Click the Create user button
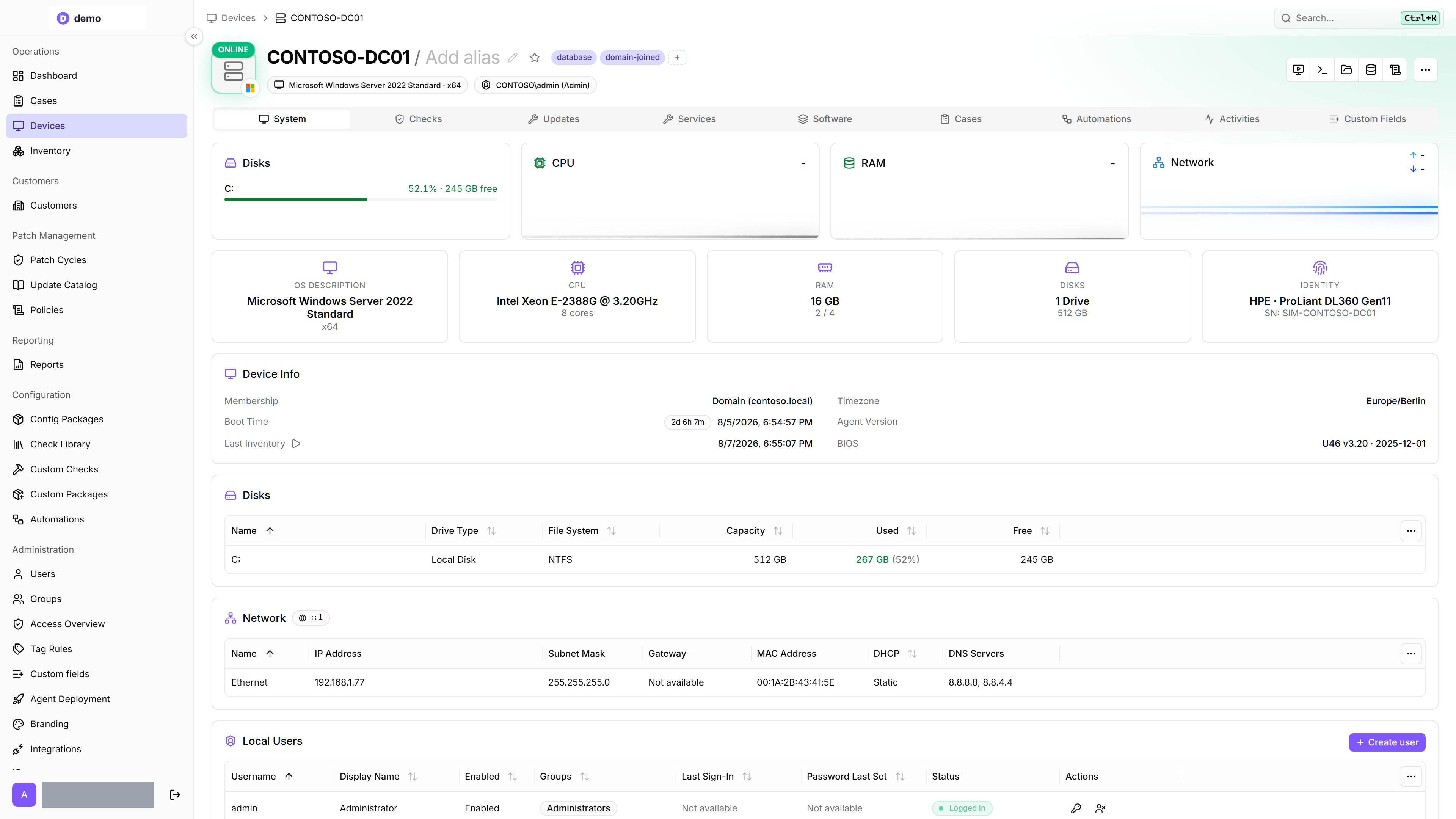 [1387, 743]
